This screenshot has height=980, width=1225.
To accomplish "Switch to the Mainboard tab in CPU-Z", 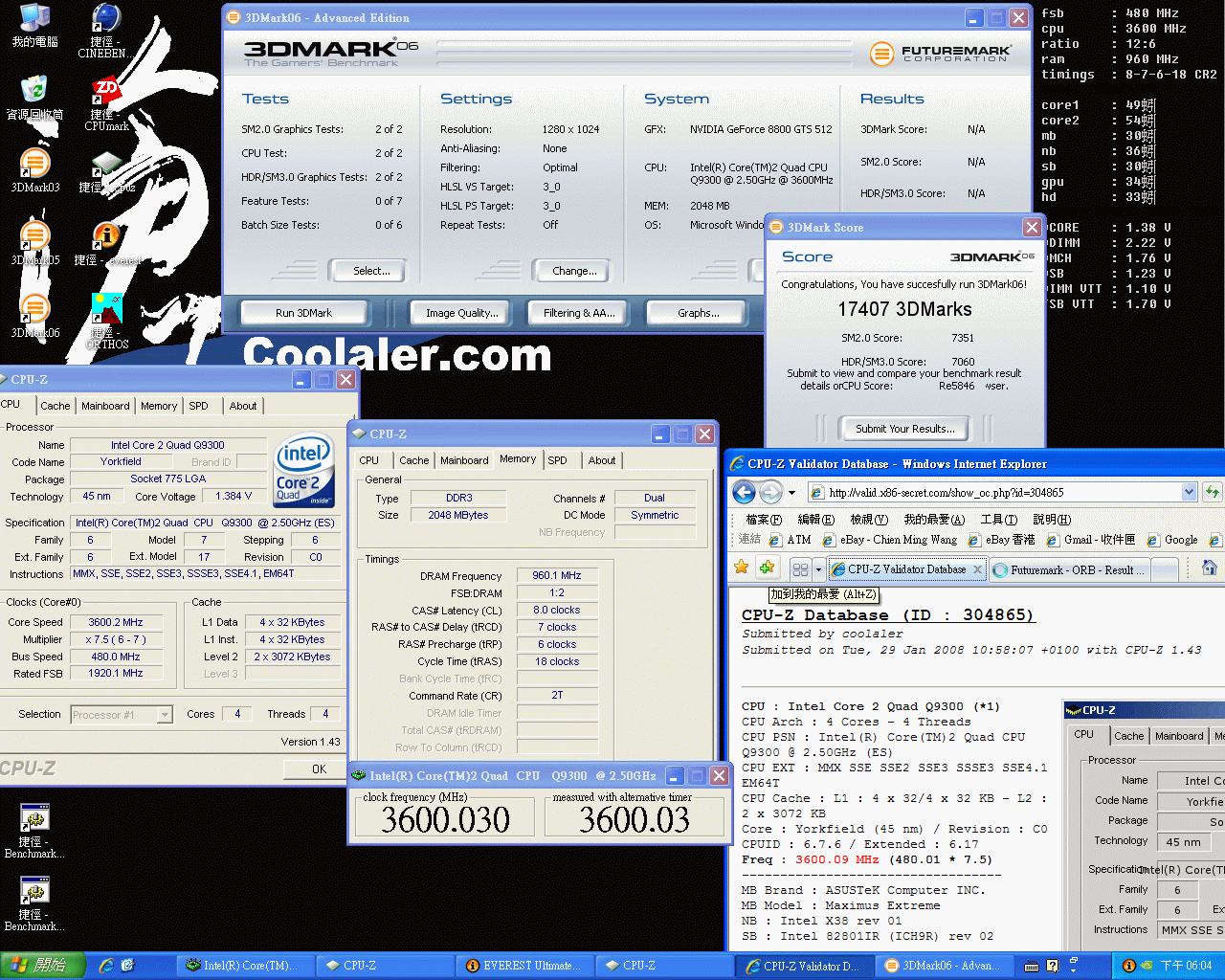I will pyautogui.click(x=105, y=406).
